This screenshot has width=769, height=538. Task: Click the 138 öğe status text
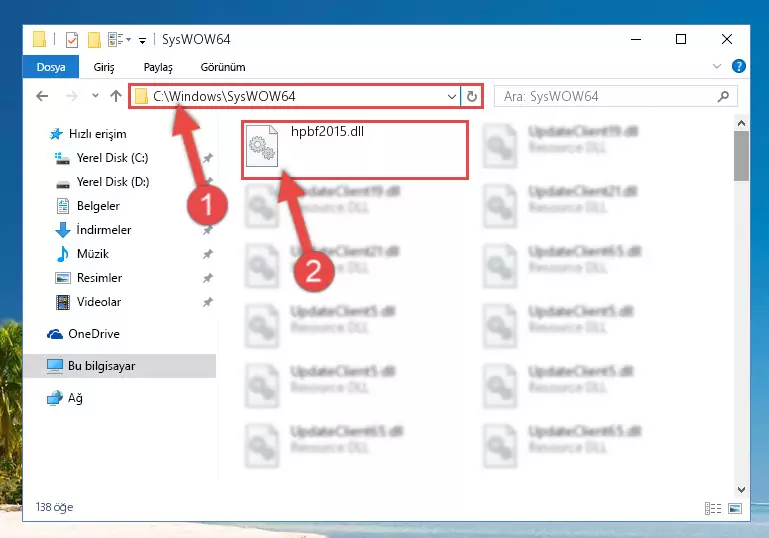coord(54,507)
